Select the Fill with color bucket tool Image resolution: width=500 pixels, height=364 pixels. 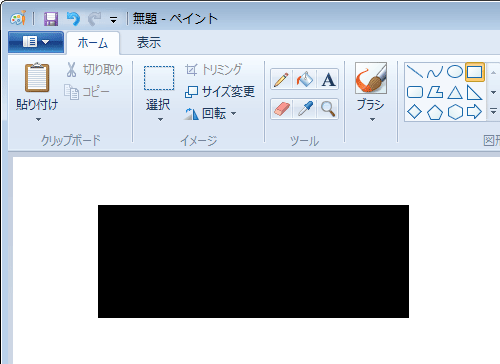(305, 79)
